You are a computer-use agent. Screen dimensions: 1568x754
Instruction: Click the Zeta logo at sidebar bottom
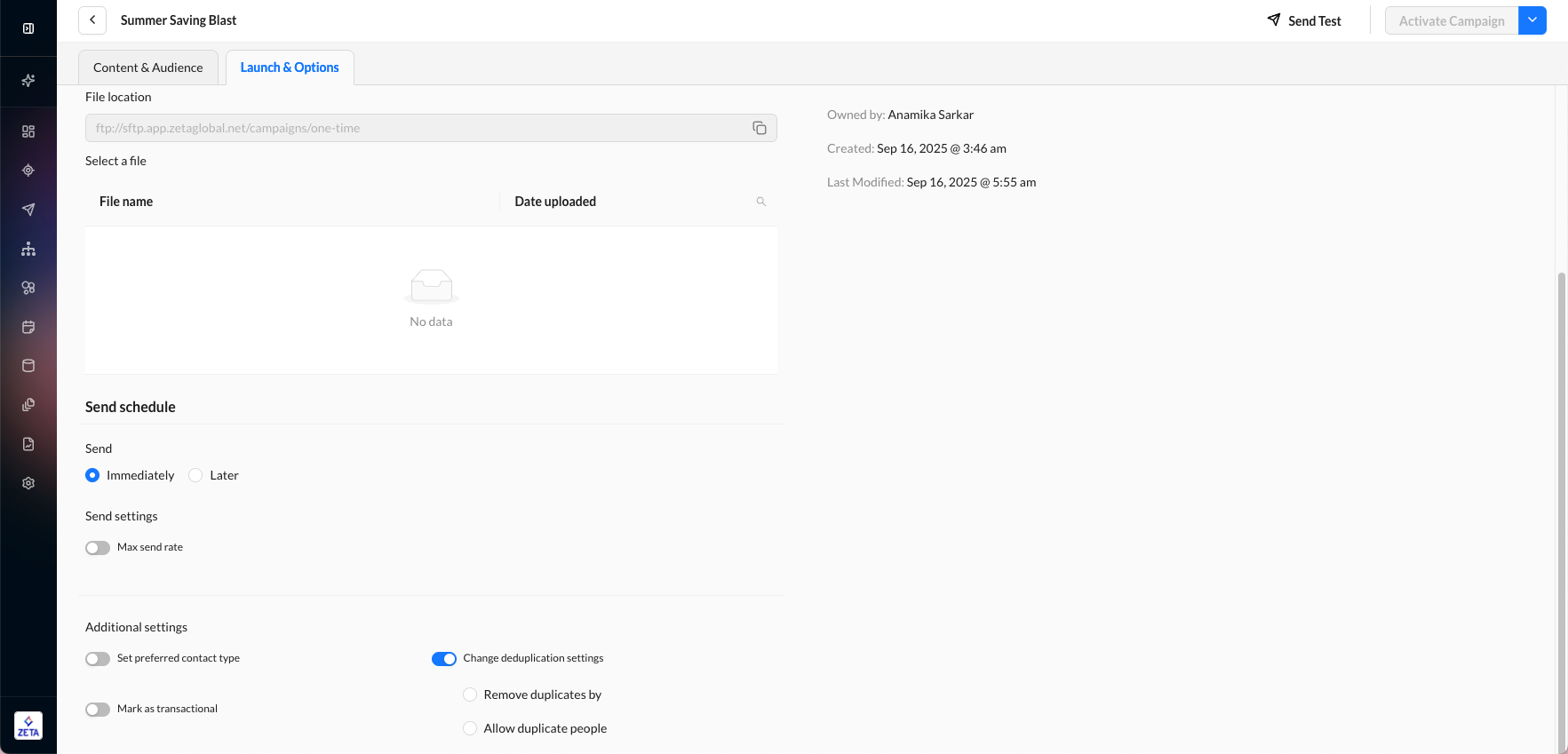(28, 726)
